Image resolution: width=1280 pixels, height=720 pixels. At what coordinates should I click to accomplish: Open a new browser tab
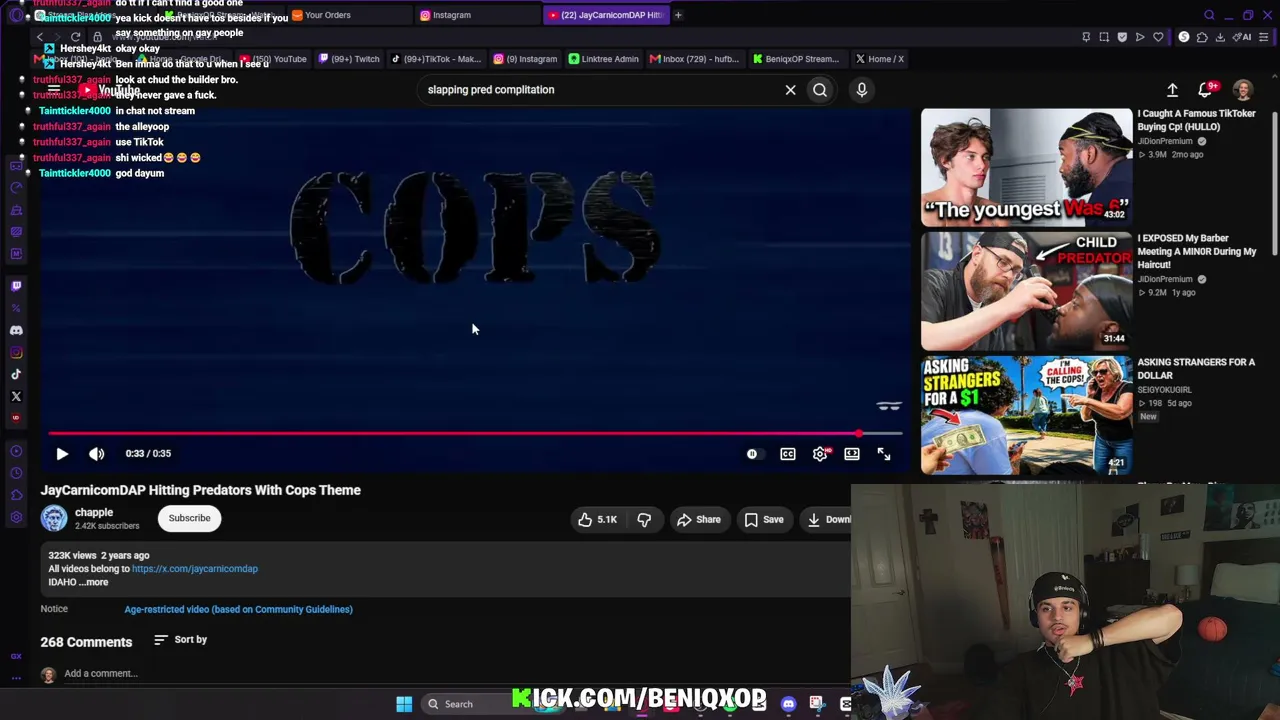678,15
